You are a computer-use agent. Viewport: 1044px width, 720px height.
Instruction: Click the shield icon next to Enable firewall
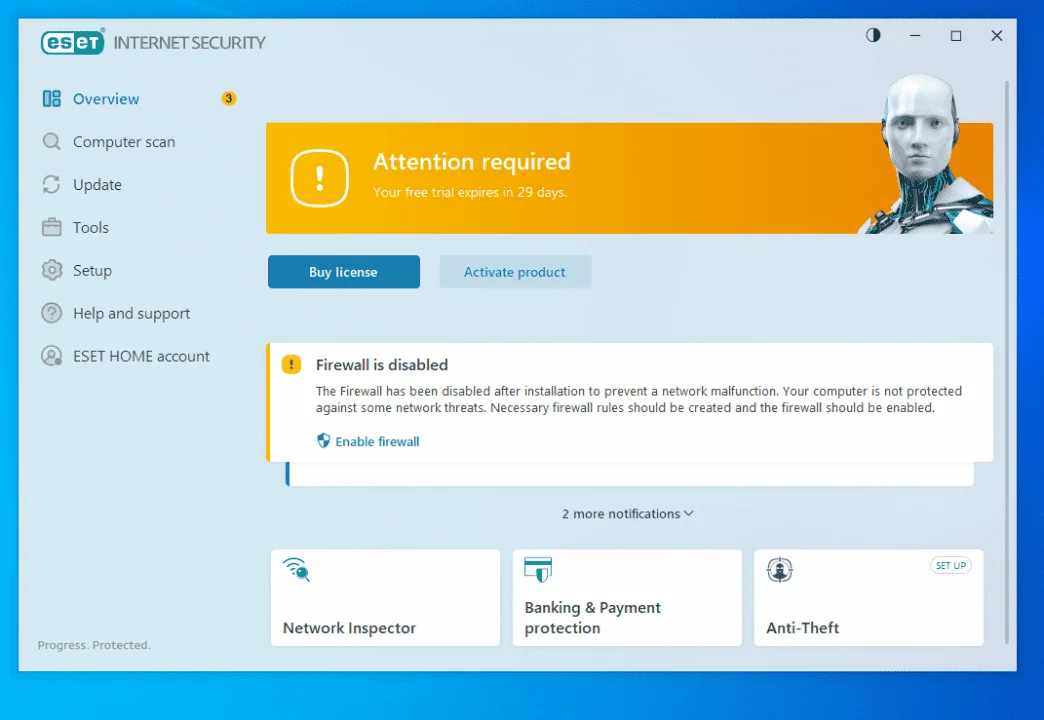(x=324, y=440)
